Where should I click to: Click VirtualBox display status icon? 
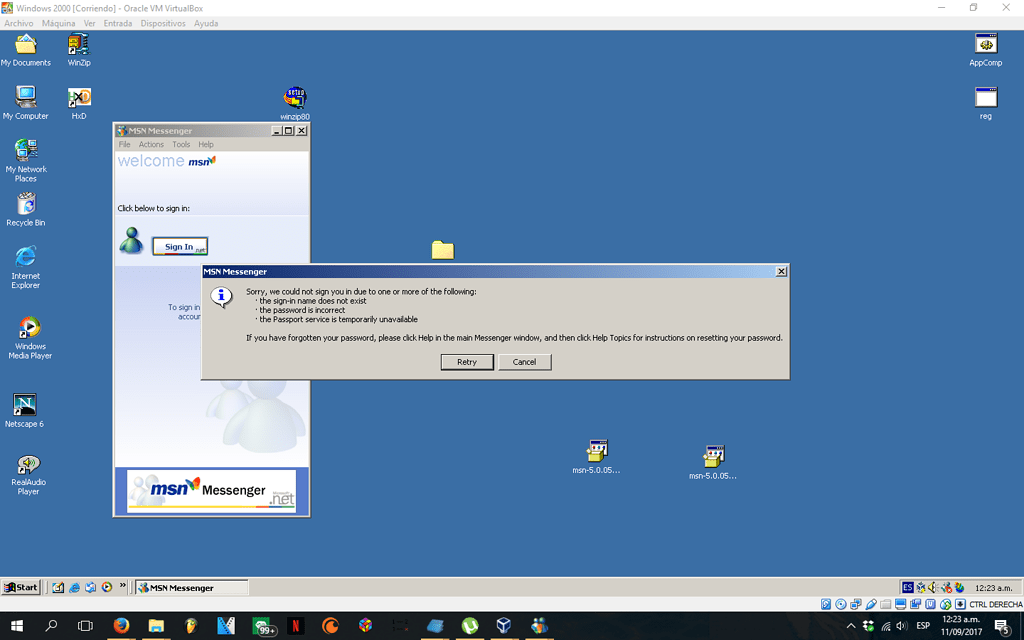point(901,604)
